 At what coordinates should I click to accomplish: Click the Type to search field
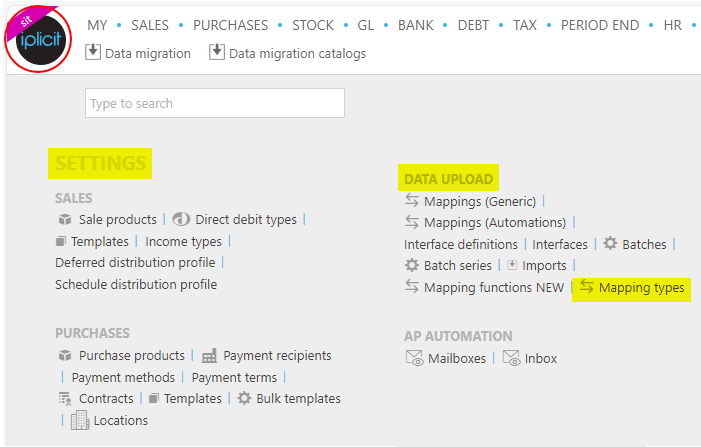(x=215, y=103)
